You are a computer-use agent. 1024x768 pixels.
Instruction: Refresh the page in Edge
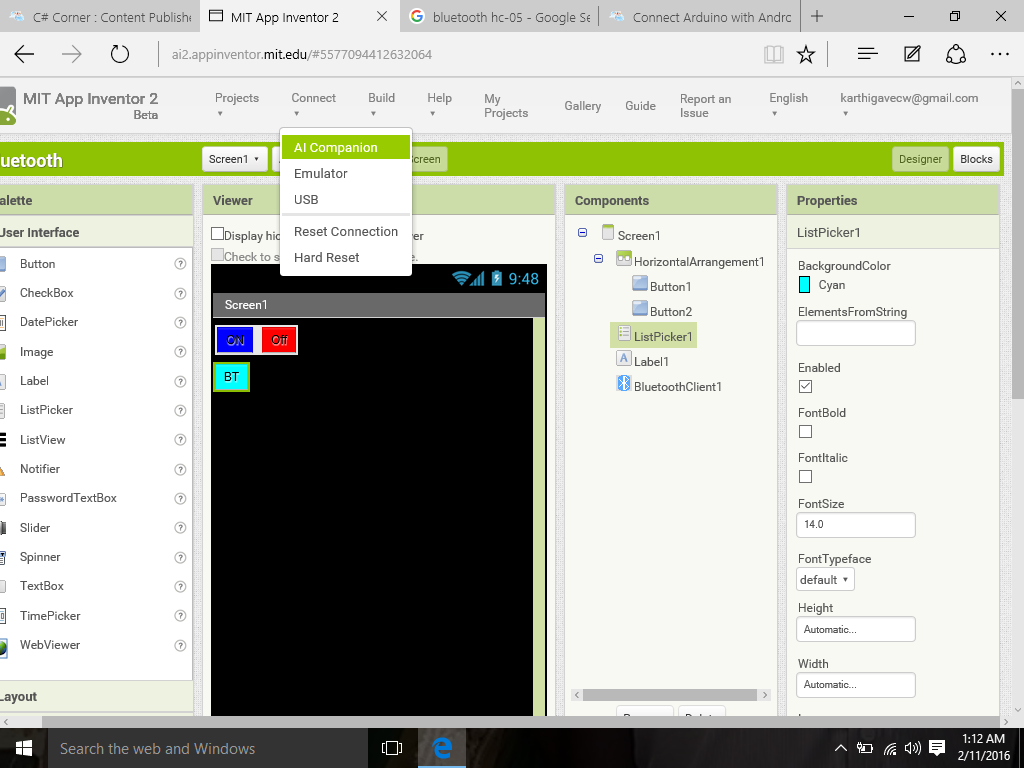pos(120,54)
